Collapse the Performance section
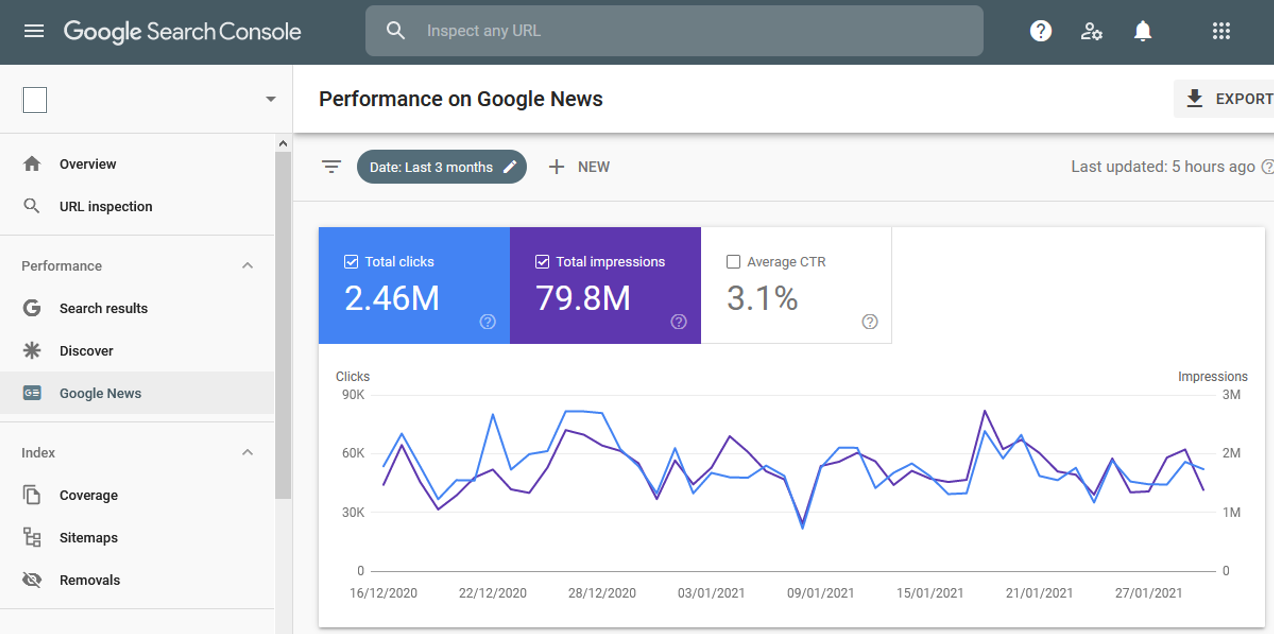1274x634 pixels. (248, 266)
